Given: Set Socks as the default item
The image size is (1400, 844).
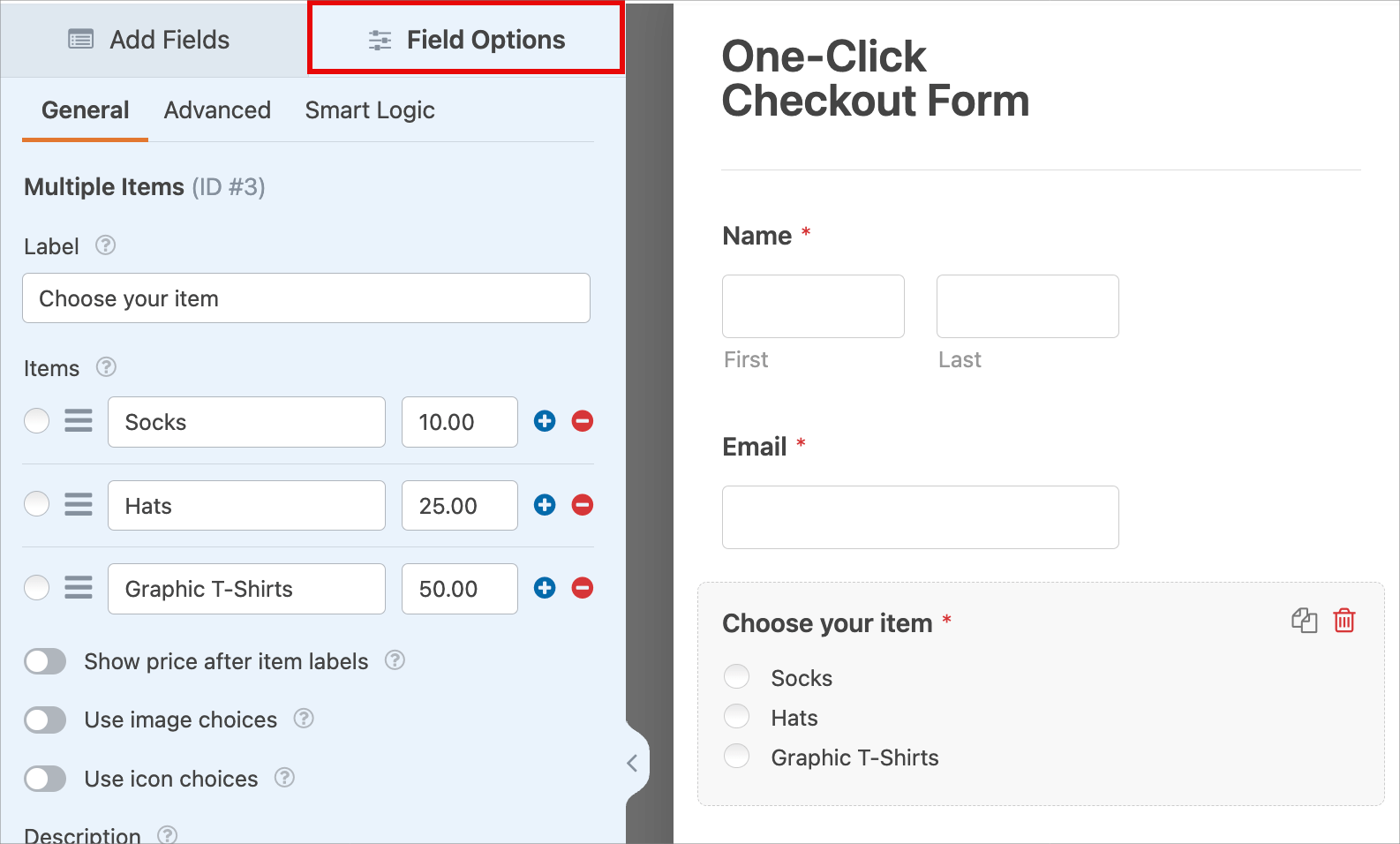Looking at the screenshot, I should coord(36,421).
